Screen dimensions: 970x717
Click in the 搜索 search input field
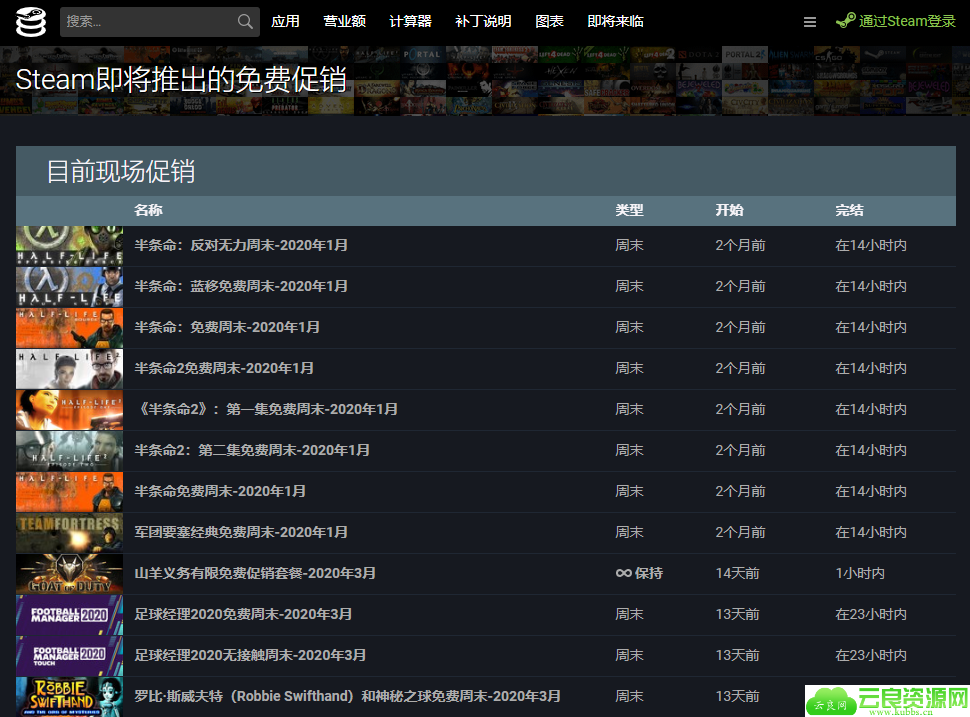148,21
